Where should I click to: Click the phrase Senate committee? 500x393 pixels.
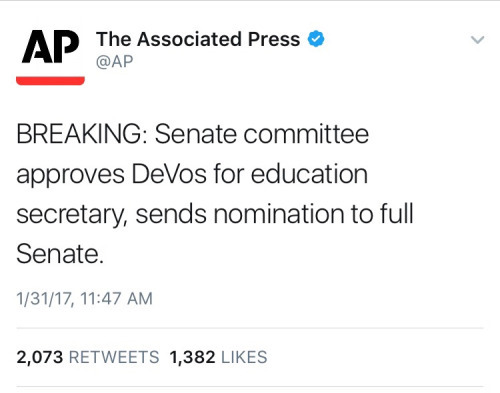tap(262, 134)
